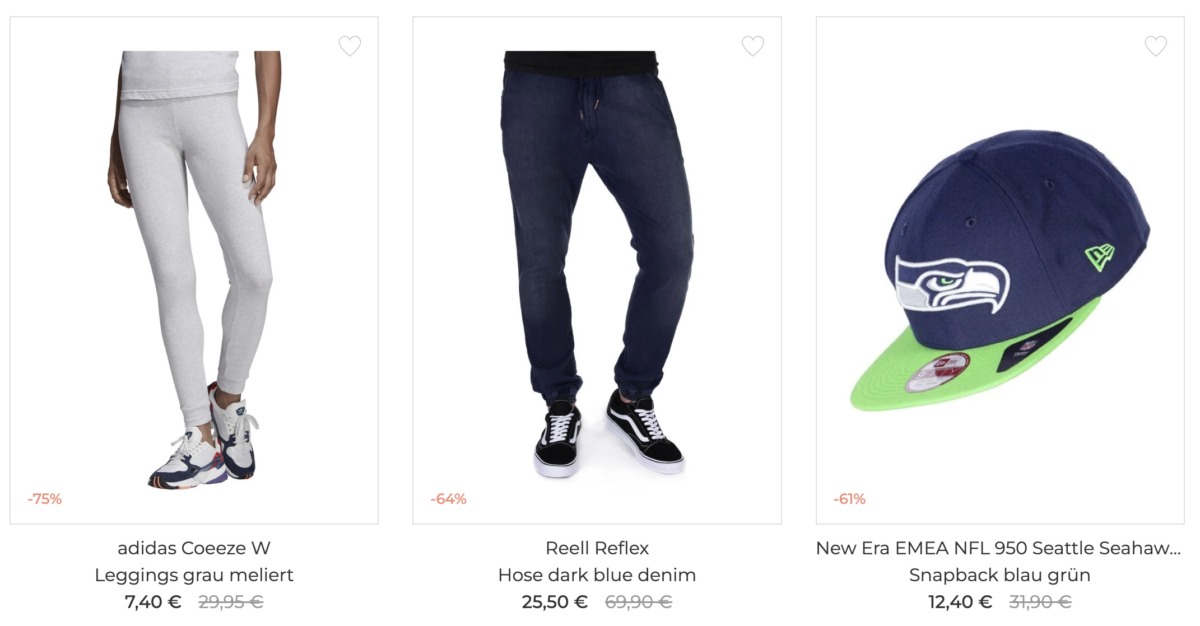Click the Snapback blau grün description
Screen dimensions: 1200x626
[1000, 575]
